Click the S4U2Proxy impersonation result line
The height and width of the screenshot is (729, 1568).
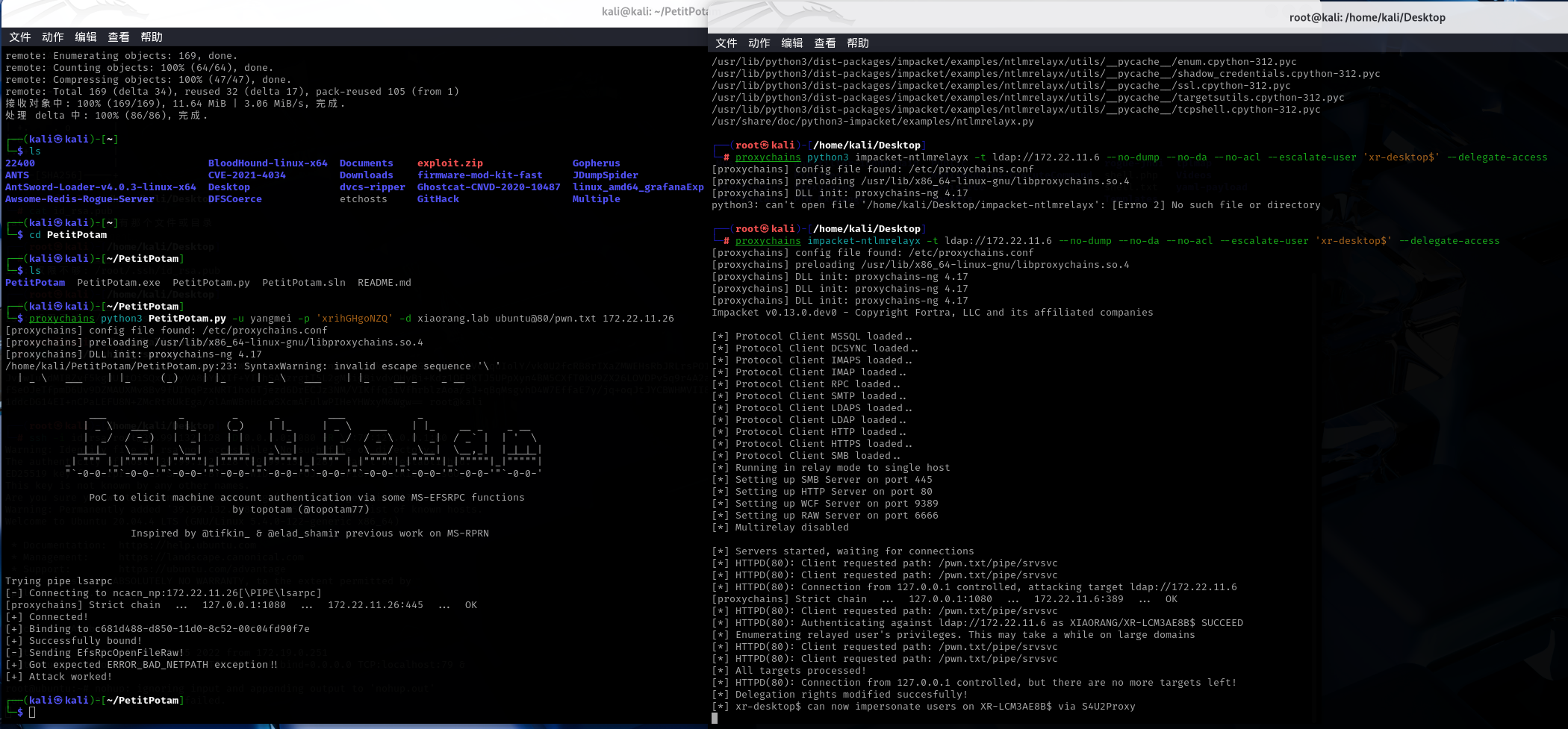(924, 707)
